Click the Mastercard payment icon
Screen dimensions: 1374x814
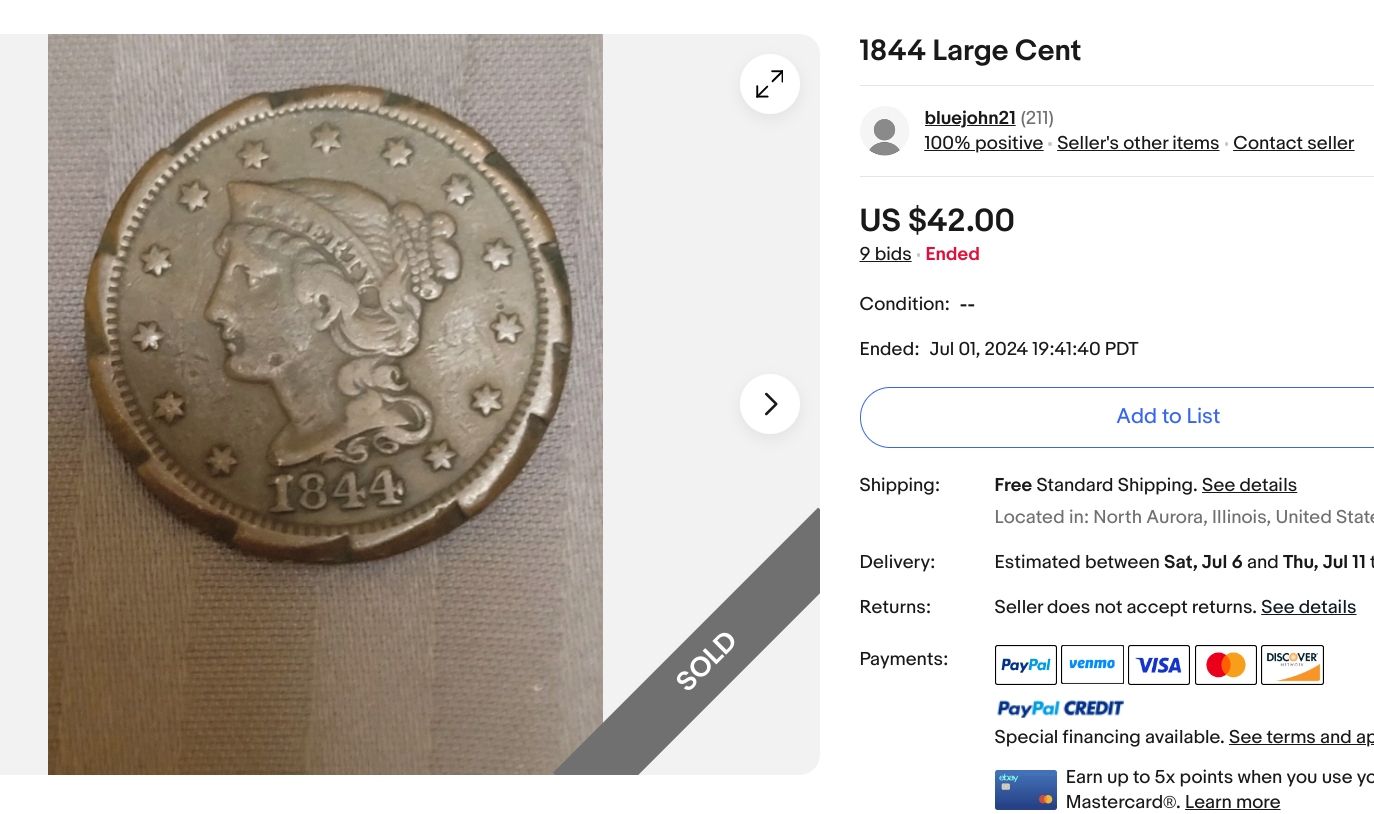coord(1225,665)
